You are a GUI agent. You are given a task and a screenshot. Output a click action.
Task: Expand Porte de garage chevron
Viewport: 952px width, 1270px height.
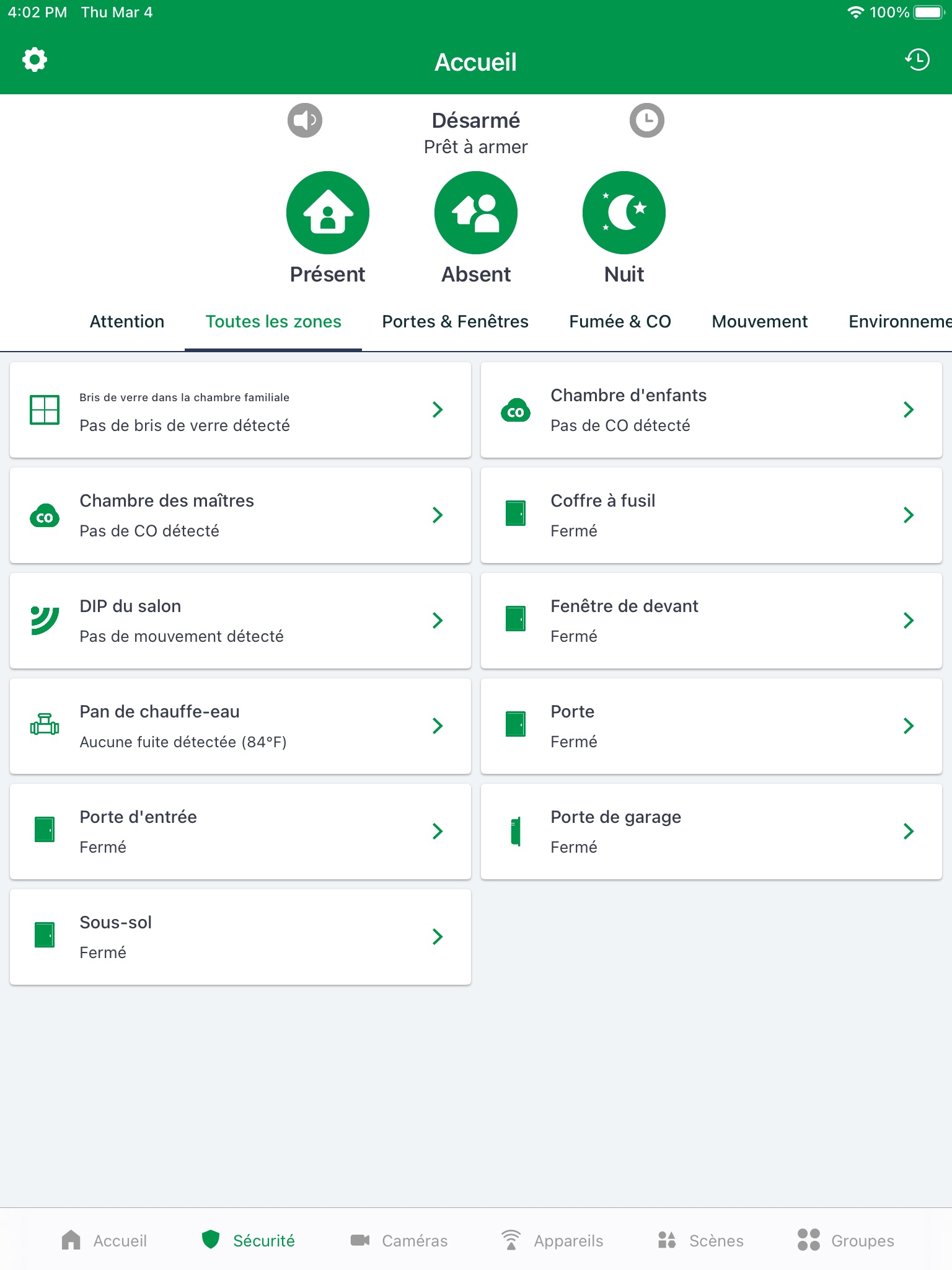point(909,831)
